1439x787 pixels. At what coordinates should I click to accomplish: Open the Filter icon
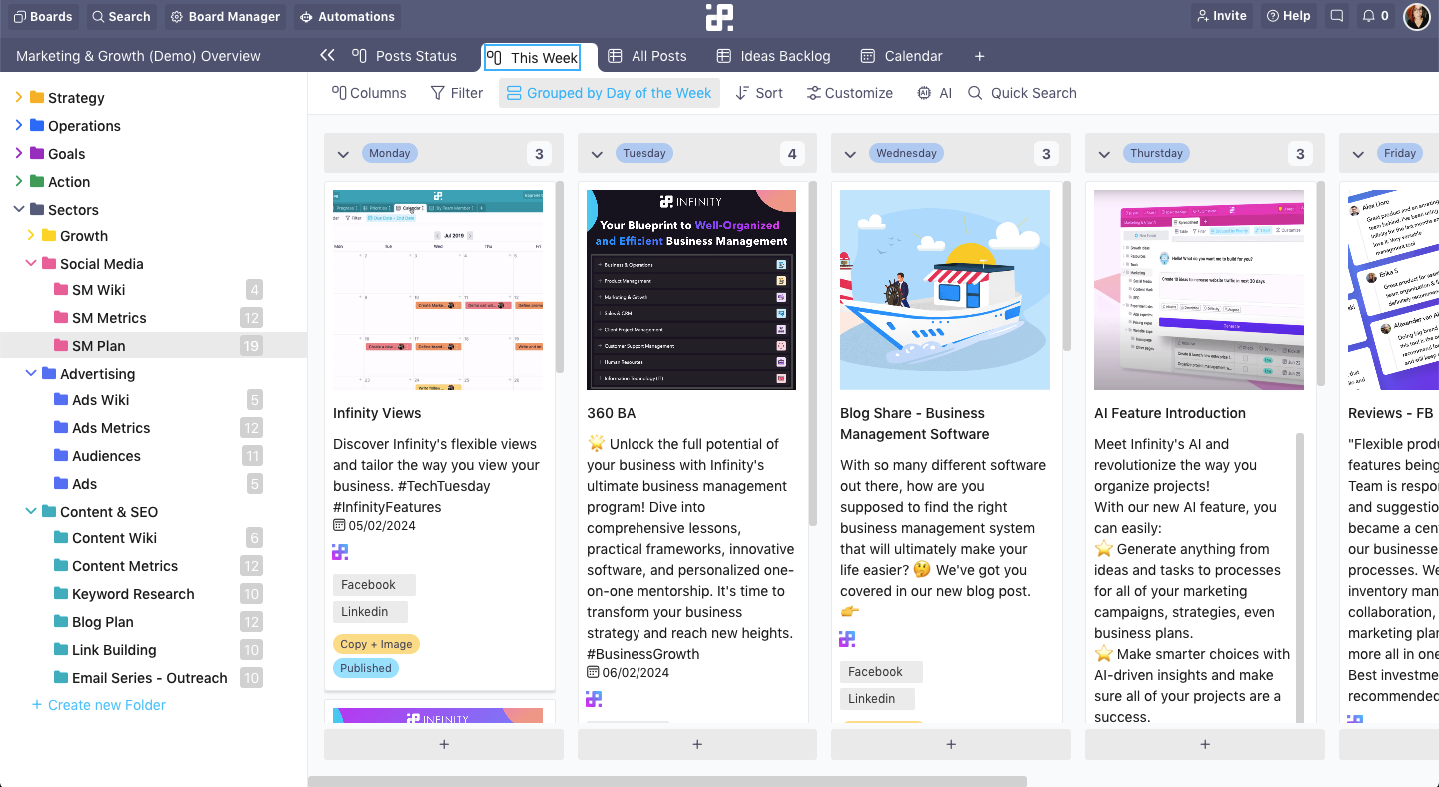[x=437, y=92]
